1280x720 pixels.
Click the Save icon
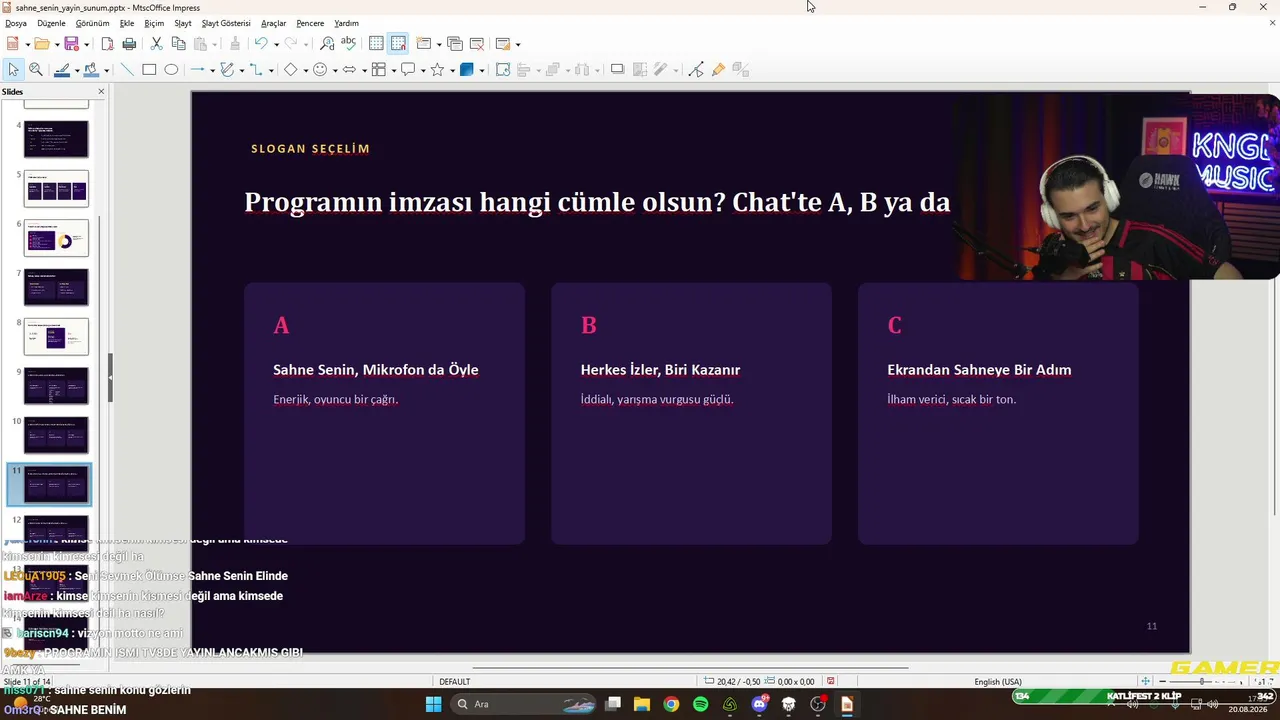point(71,44)
